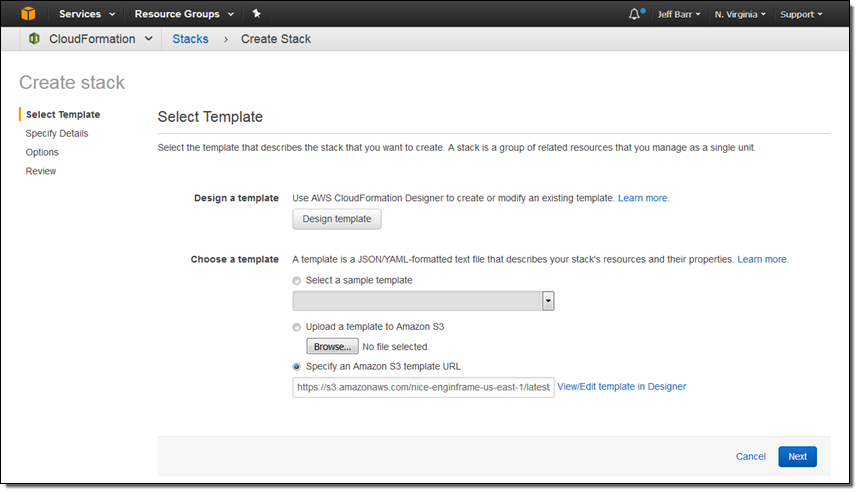Click the AWS orange cube logo
Viewport: 860px width, 494px height.
28,13
